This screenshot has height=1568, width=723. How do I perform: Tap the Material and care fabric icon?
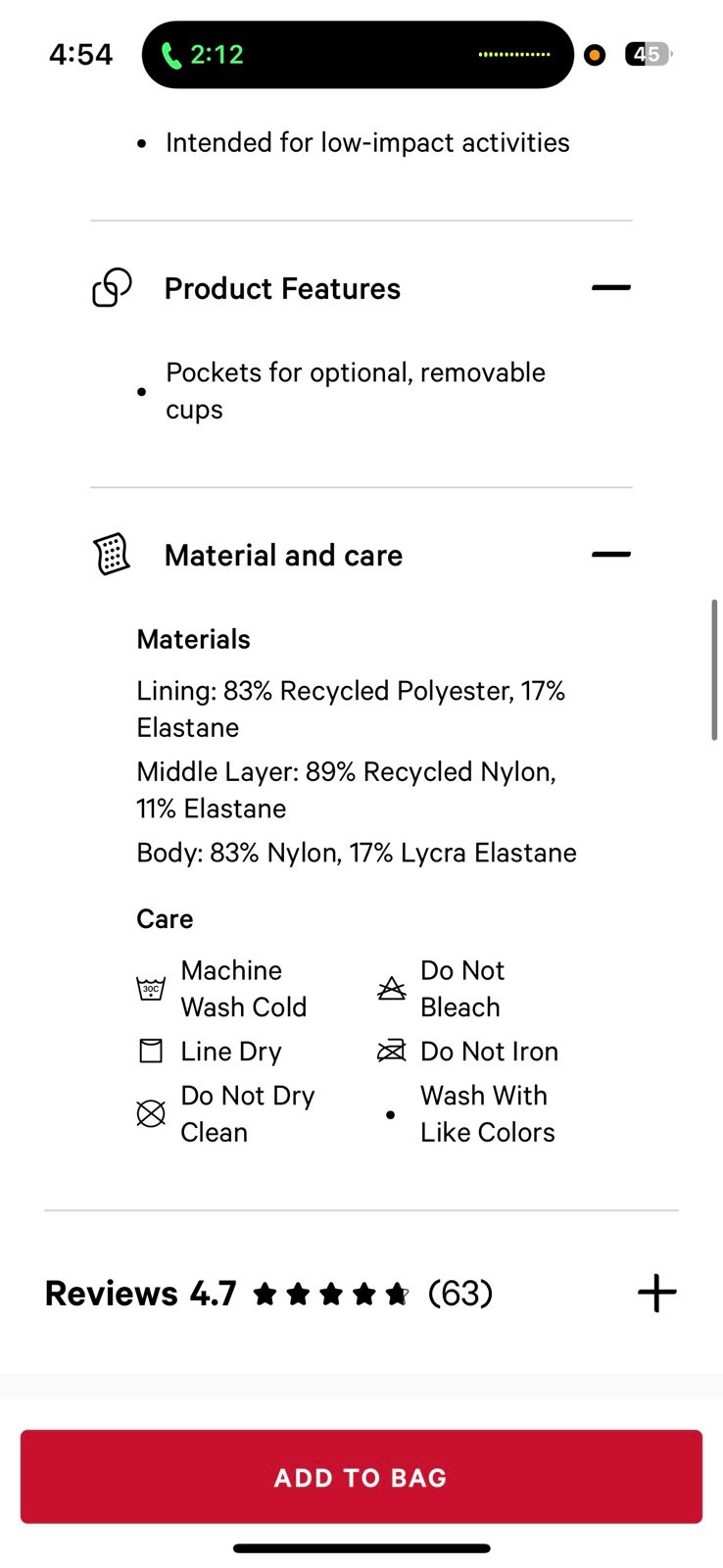pos(112,555)
